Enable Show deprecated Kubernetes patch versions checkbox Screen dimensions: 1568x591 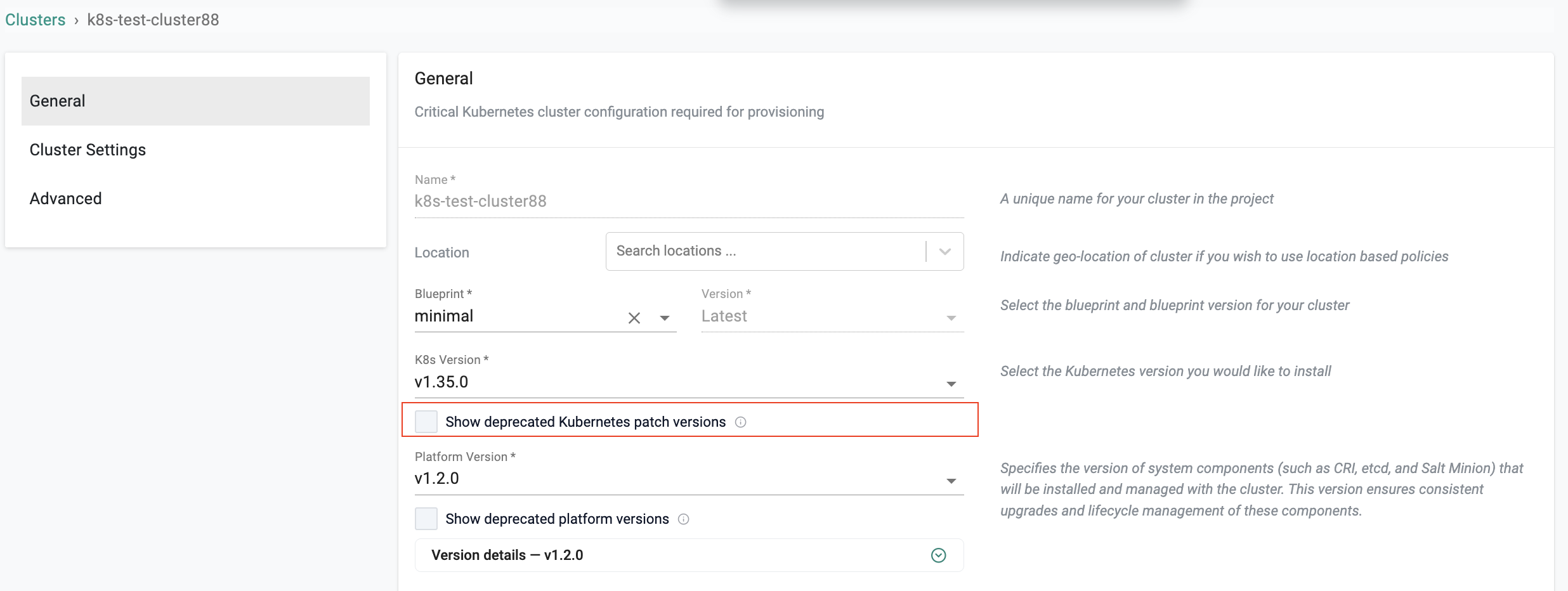click(x=426, y=422)
